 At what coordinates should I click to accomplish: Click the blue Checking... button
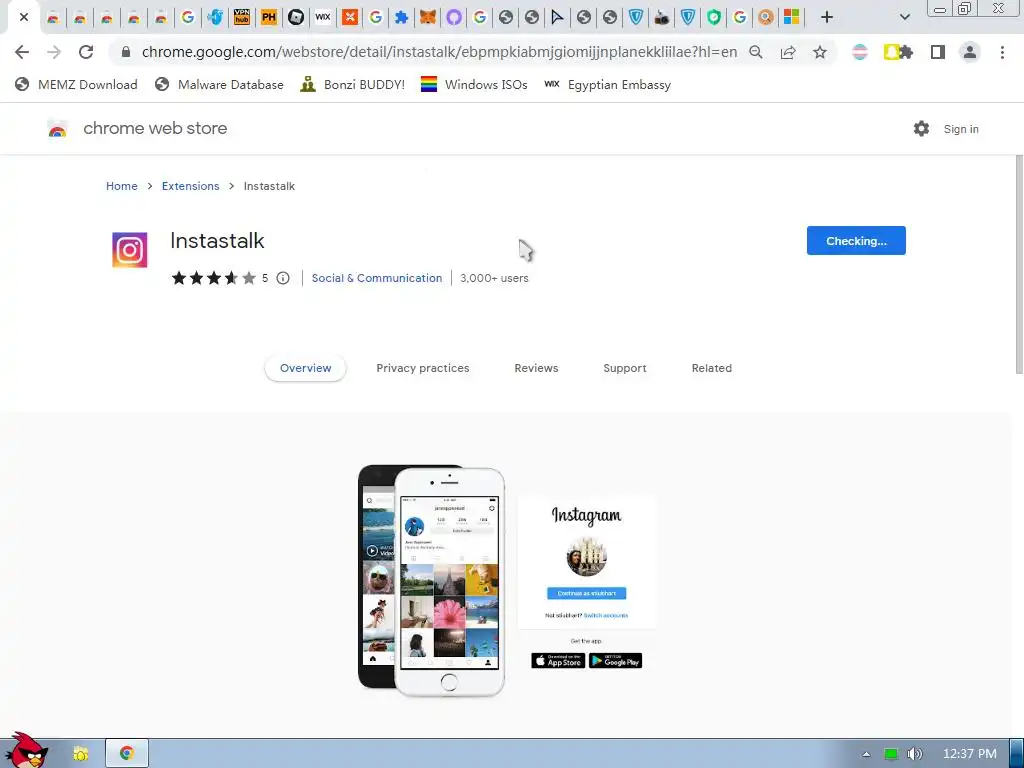coord(856,240)
